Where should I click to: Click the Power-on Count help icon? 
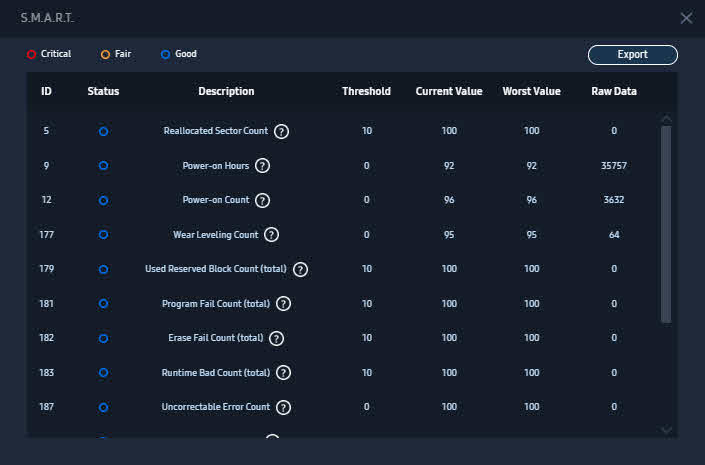click(263, 200)
